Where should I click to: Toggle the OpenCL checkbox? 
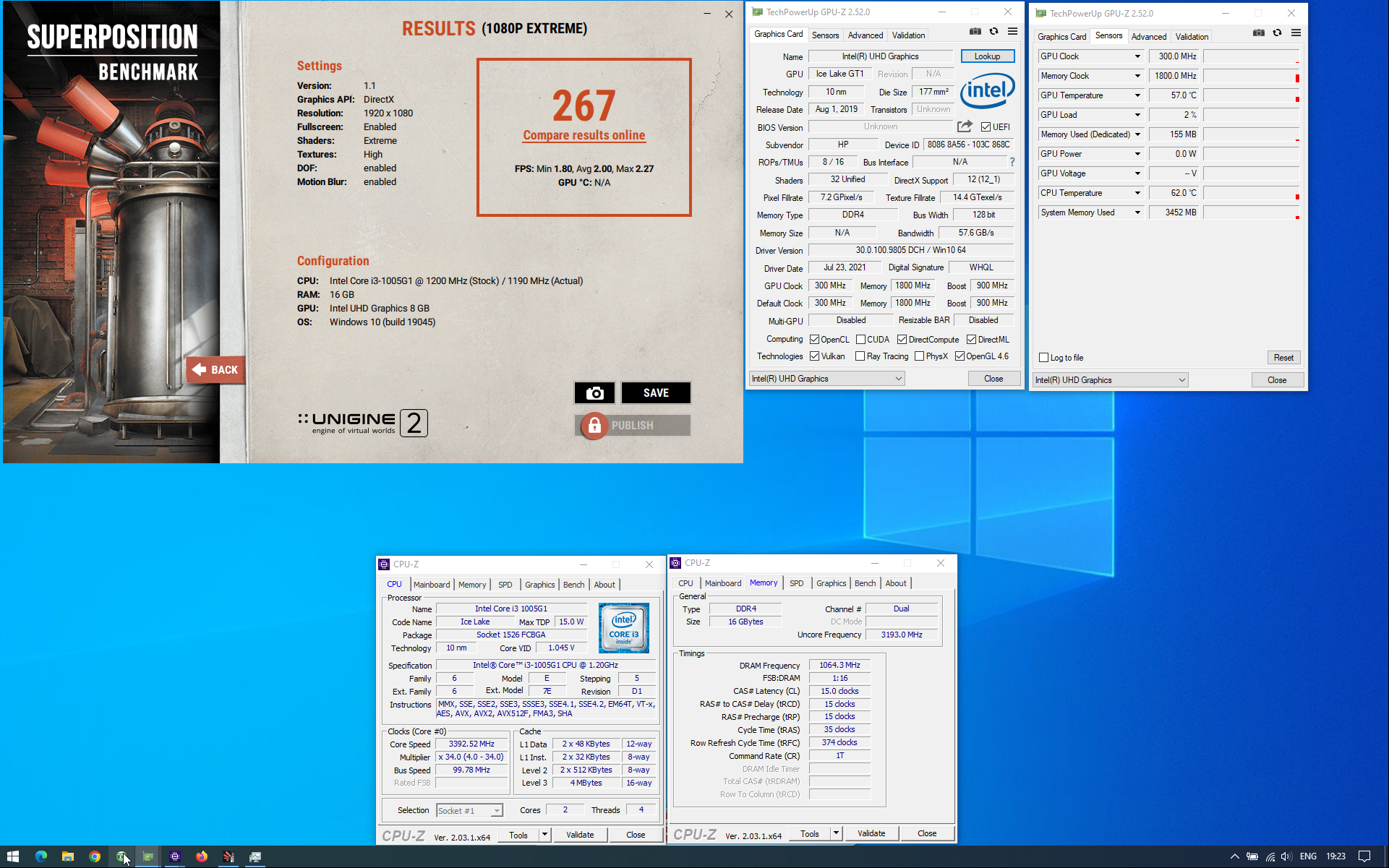(815, 340)
